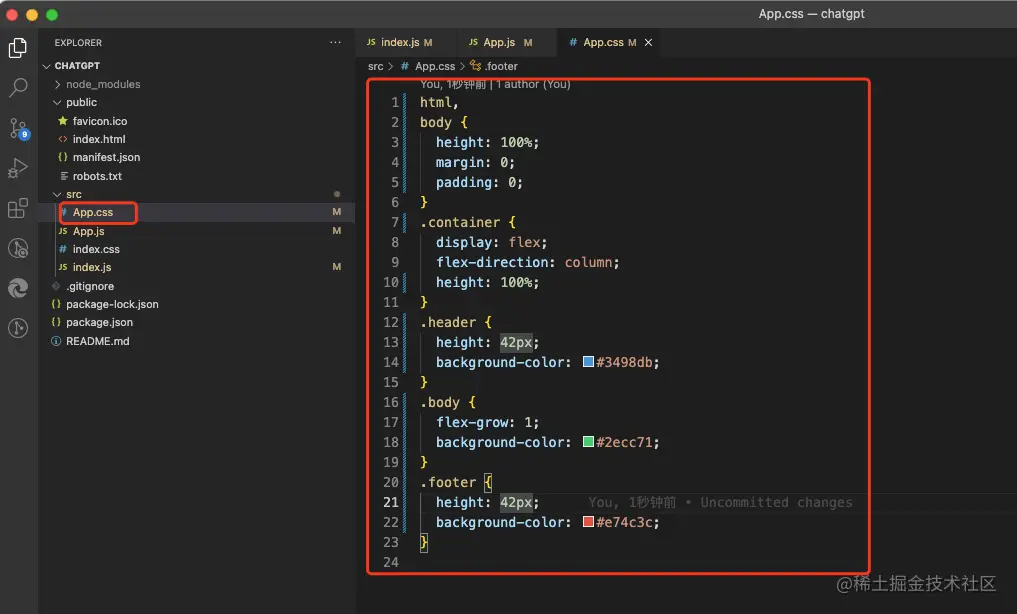The height and width of the screenshot is (614, 1017).
Task: Select App.css in the src folder
Action: pos(92,213)
